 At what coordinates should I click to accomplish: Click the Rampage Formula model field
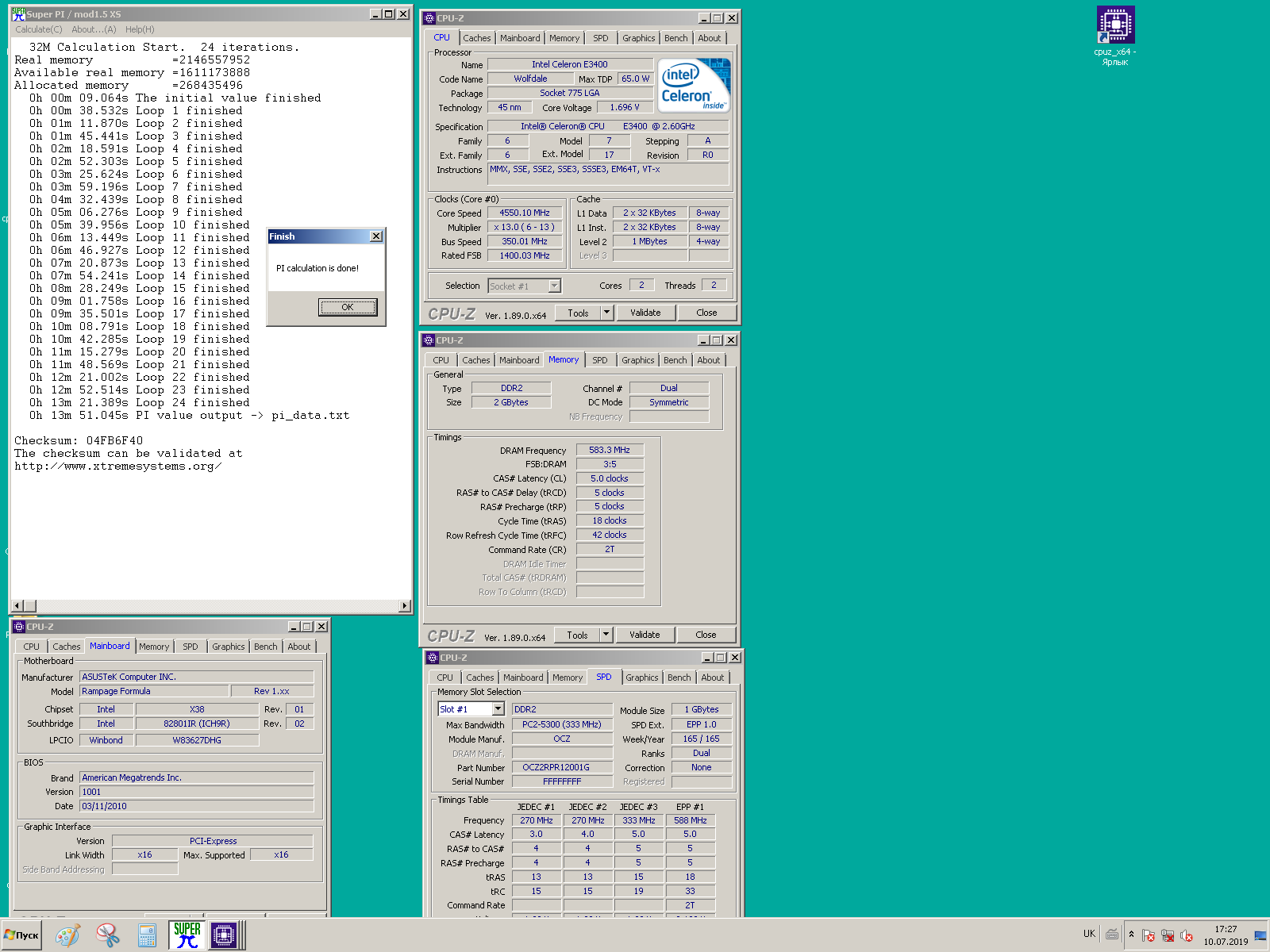(x=154, y=691)
